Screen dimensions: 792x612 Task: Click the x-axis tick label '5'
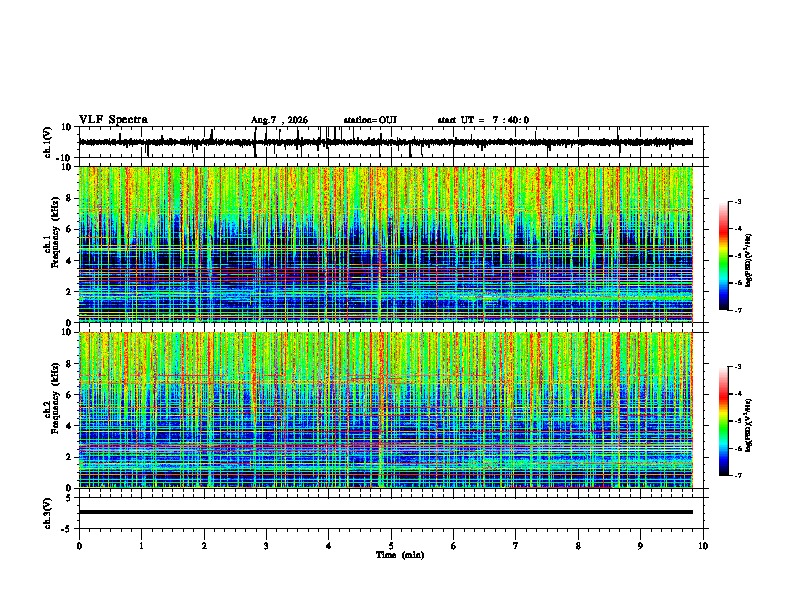pos(391,546)
